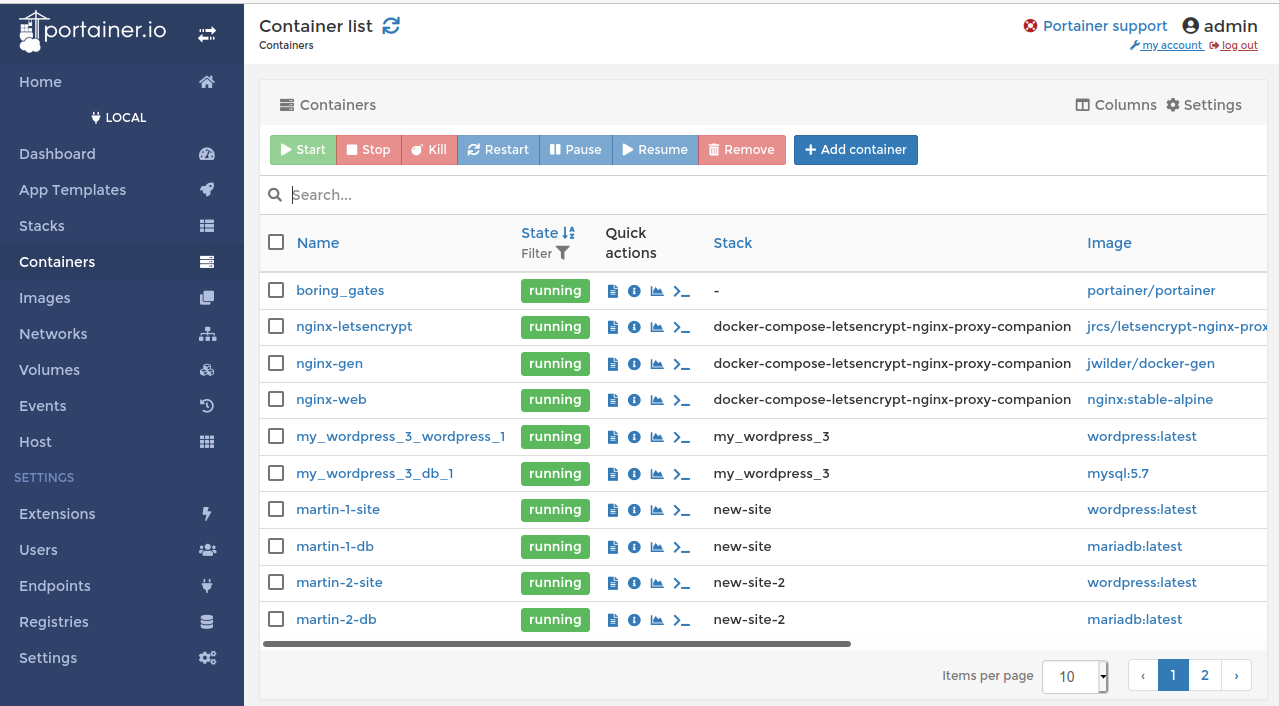Screen dimensions: 1279x706
Task: Click the Add container button
Action: point(855,149)
